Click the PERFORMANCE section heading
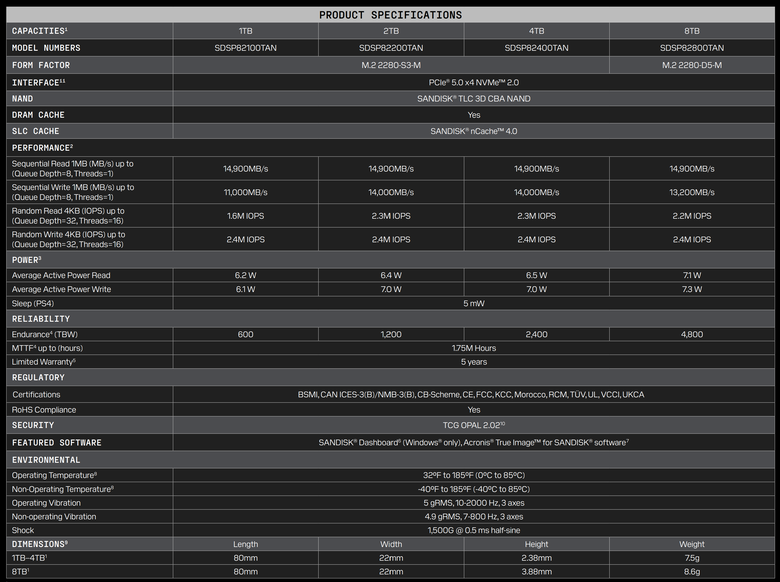This screenshot has height=582, width=780. 42,148
